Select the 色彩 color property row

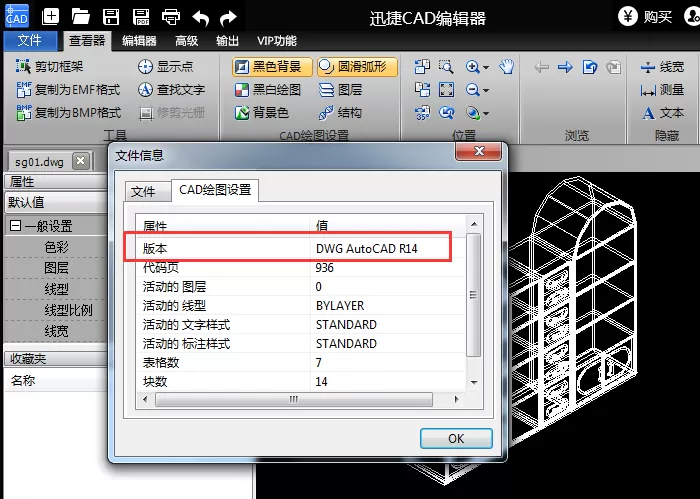[56, 247]
